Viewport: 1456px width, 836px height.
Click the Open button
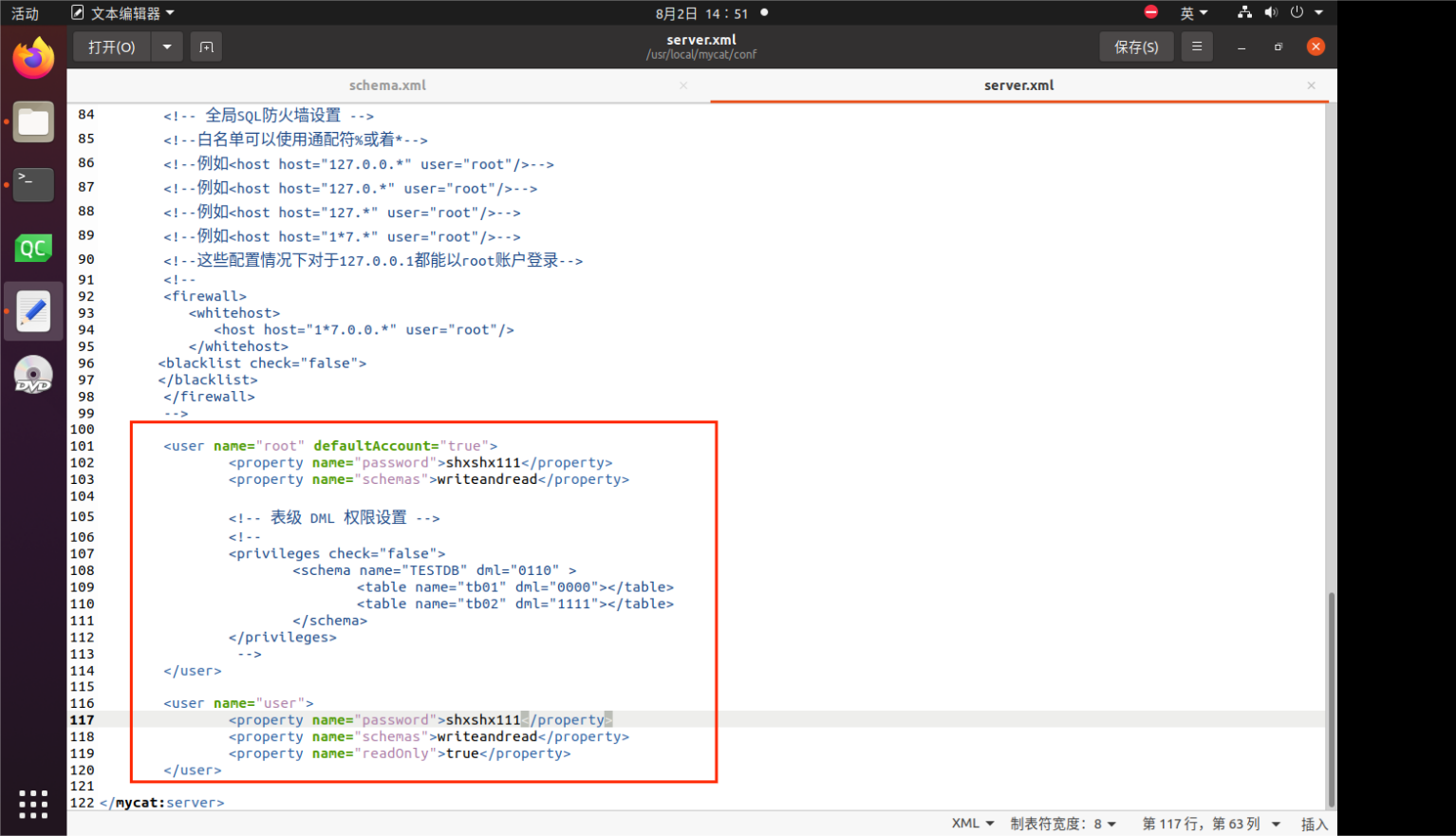pos(112,46)
